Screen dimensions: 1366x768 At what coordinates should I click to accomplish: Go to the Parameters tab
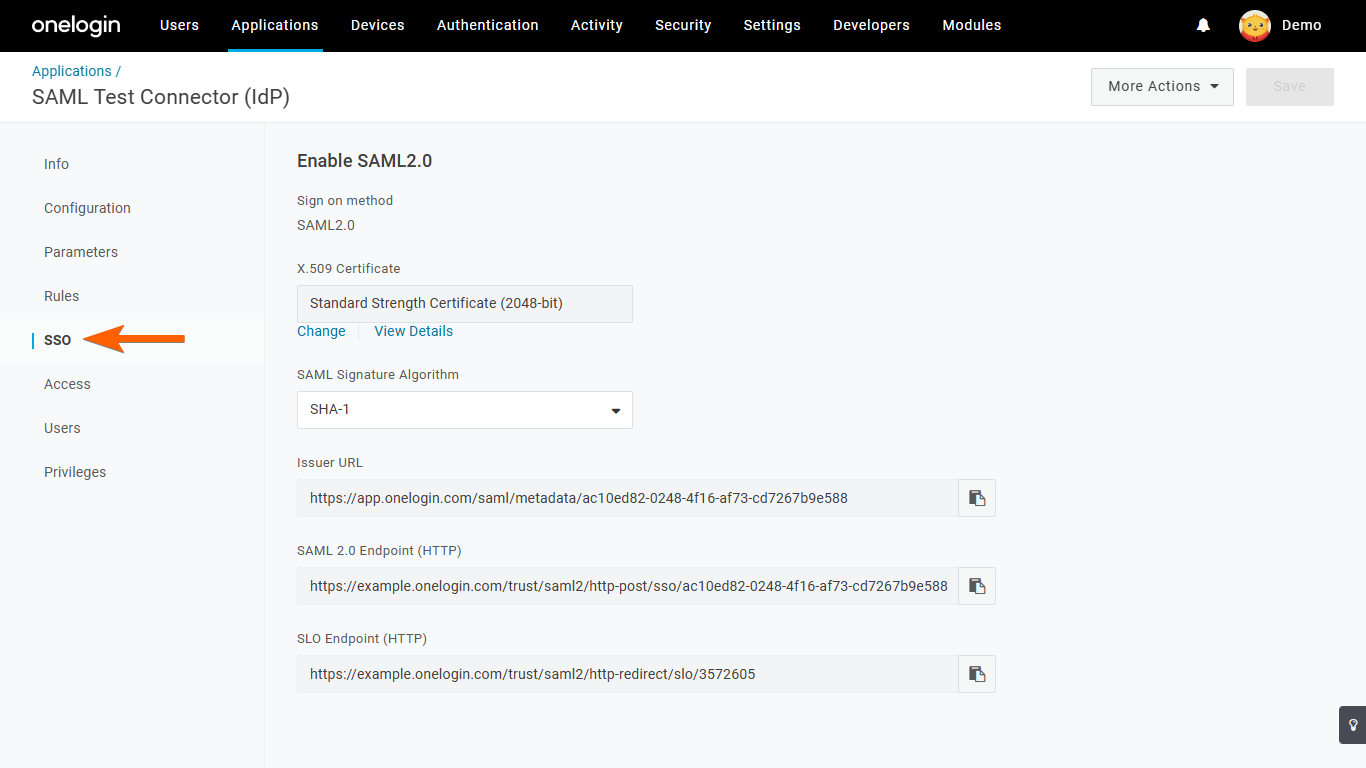pyautogui.click(x=81, y=252)
